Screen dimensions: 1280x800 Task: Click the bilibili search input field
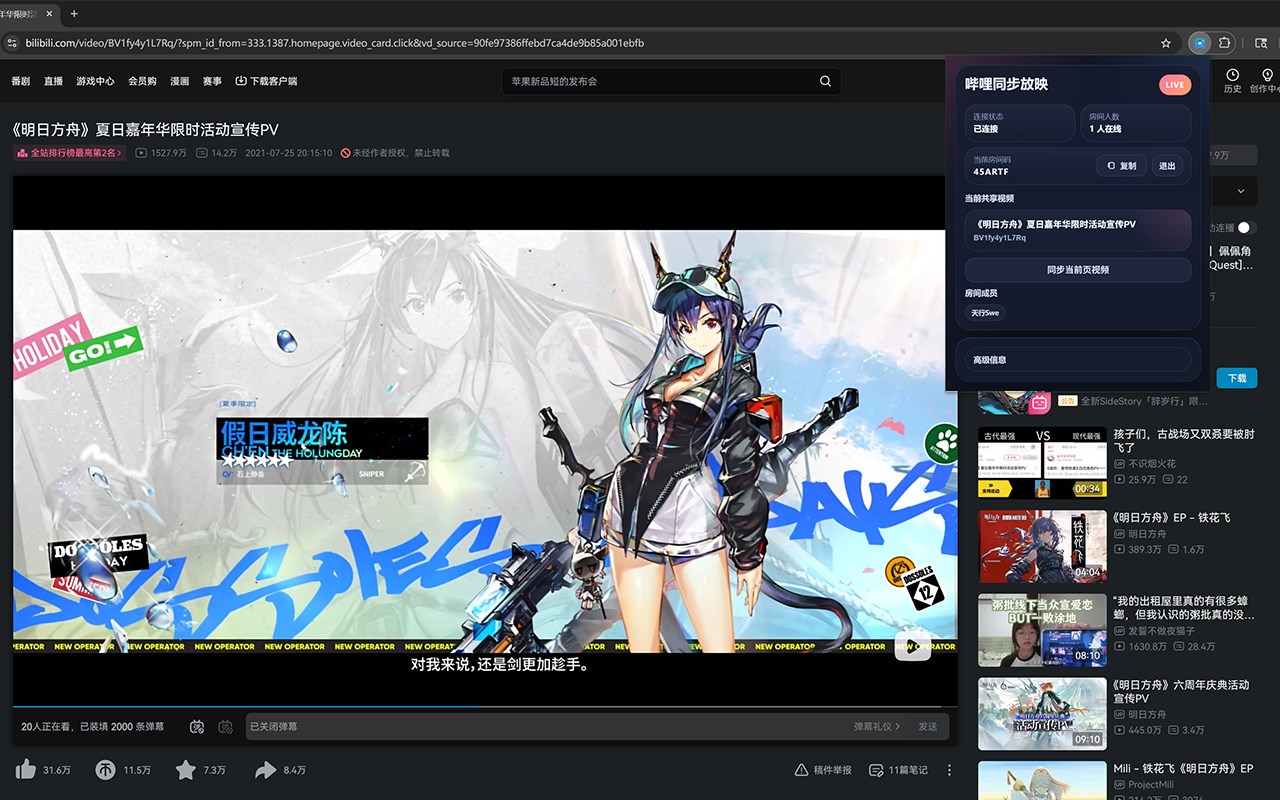click(660, 81)
